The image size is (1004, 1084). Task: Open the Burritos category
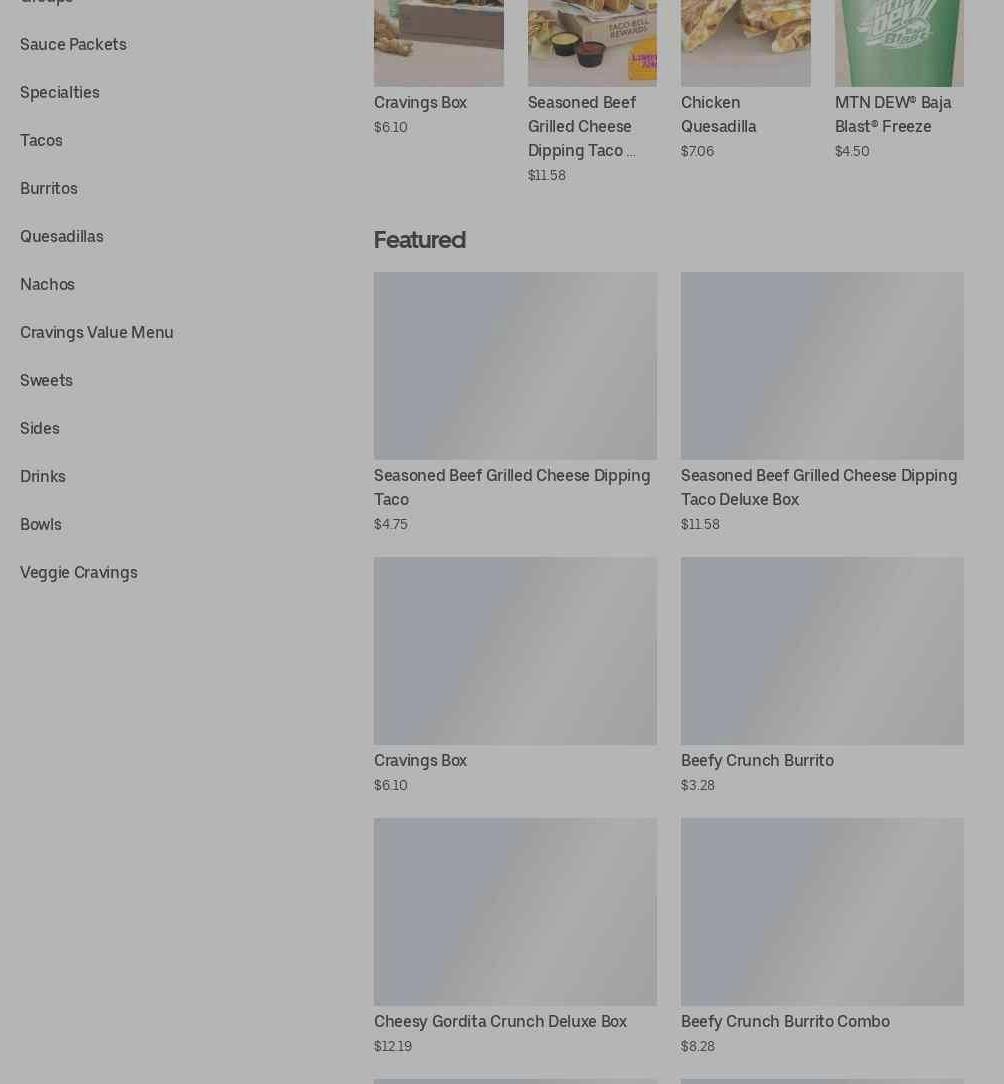click(x=48, y=189)
